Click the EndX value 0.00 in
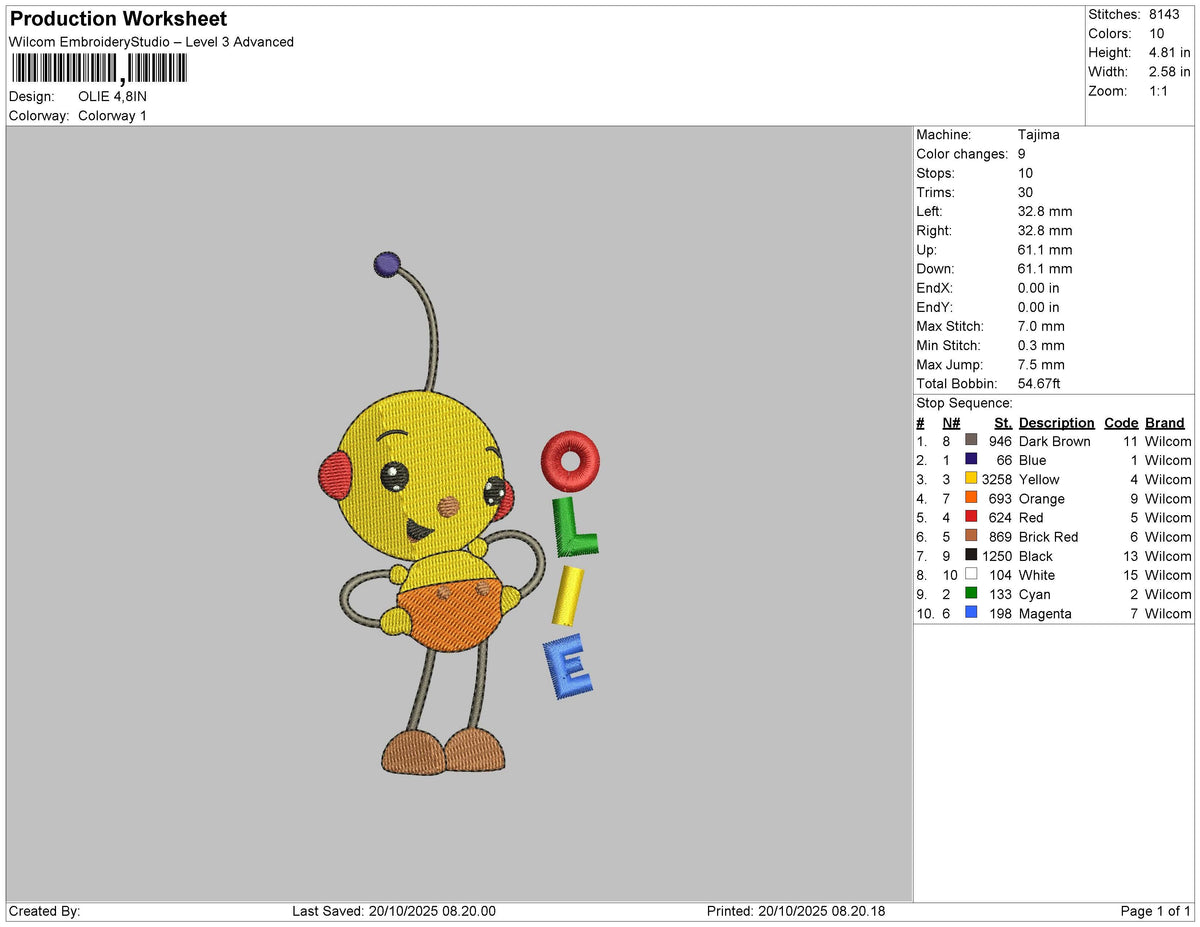This screenshot has width=1200, height=927. [x=1039, y=288]
